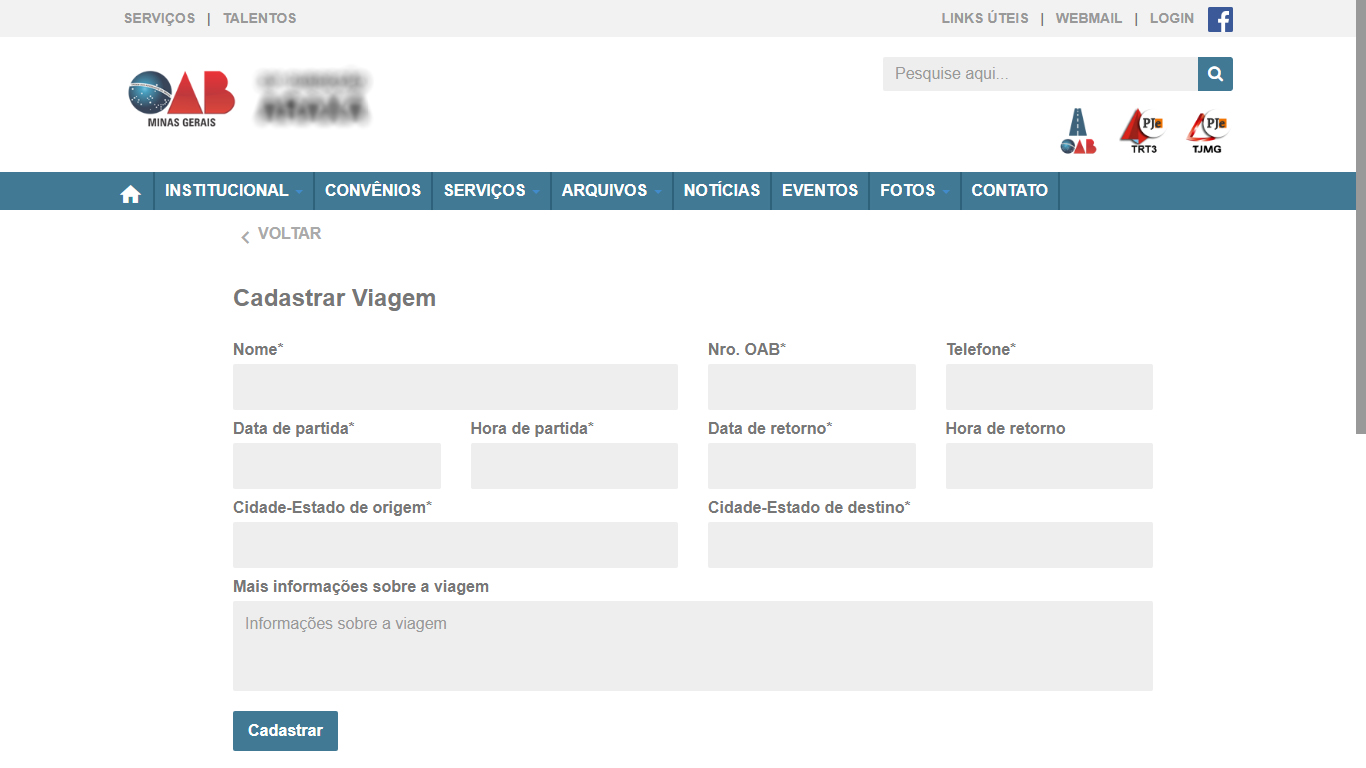
Task: Click the Facebook icon in top bar
Action: coord(1220,19)
